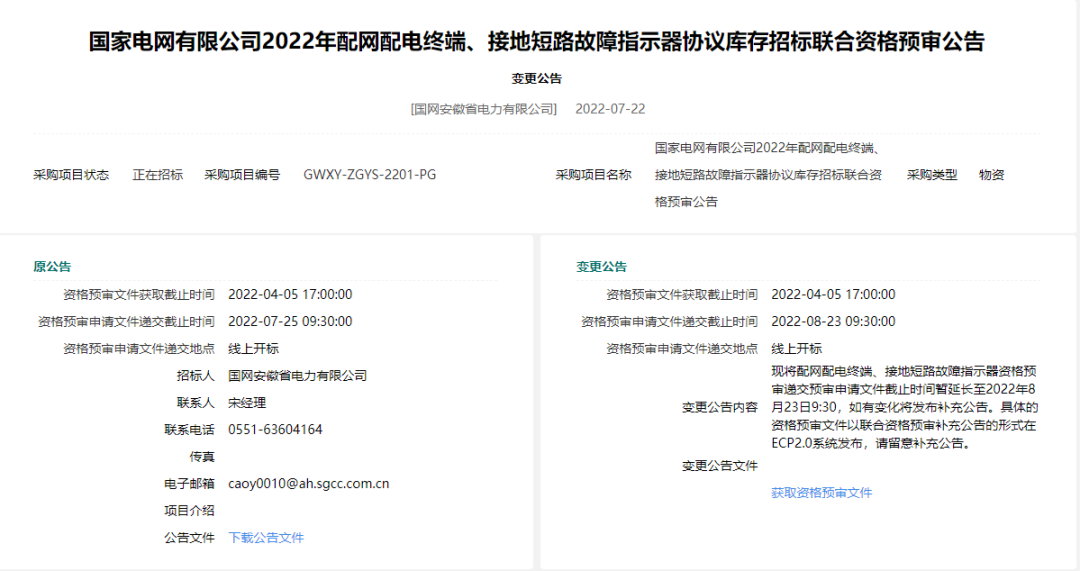Viewport: 1080px width, 571px height.
Task: Click the publisher name in square brackets
Action: 484,108
